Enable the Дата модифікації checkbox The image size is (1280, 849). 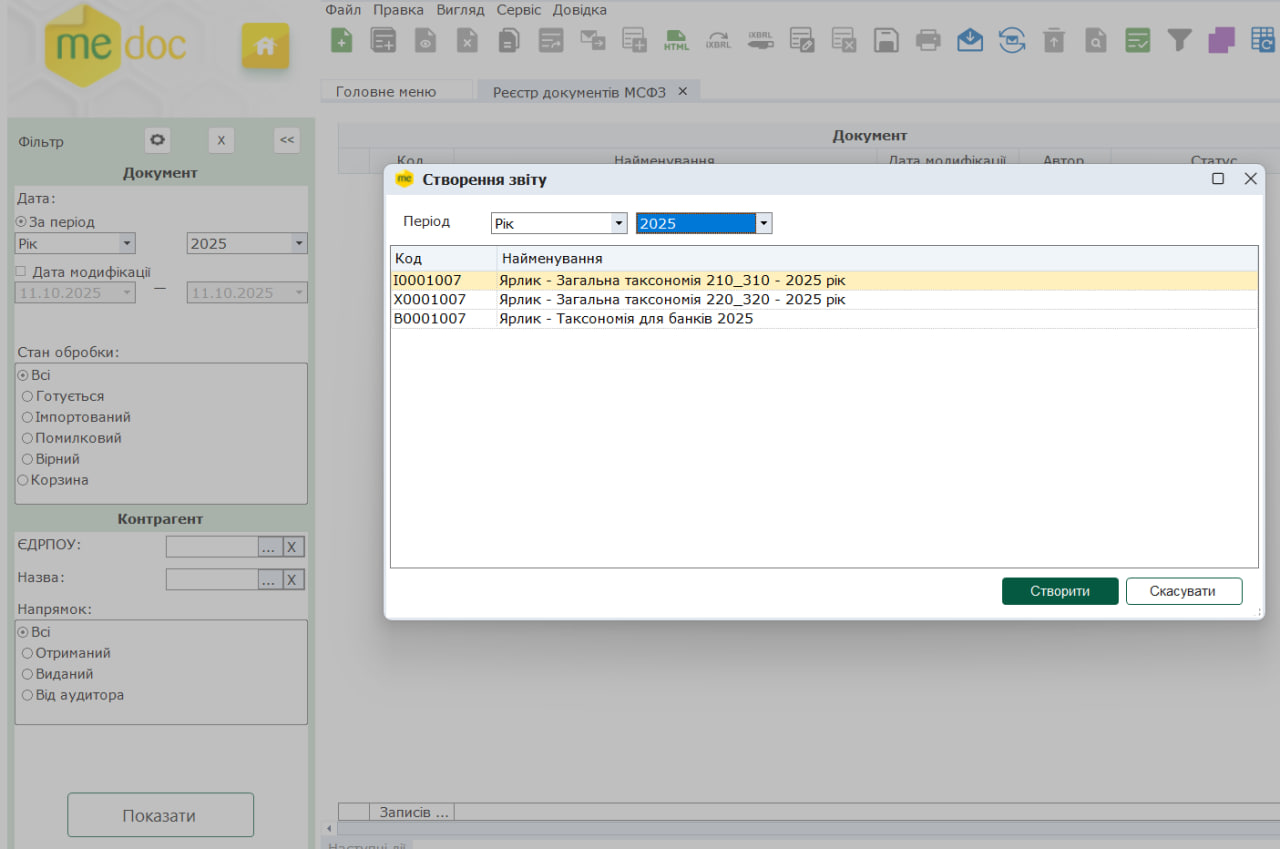coord(21,271)
